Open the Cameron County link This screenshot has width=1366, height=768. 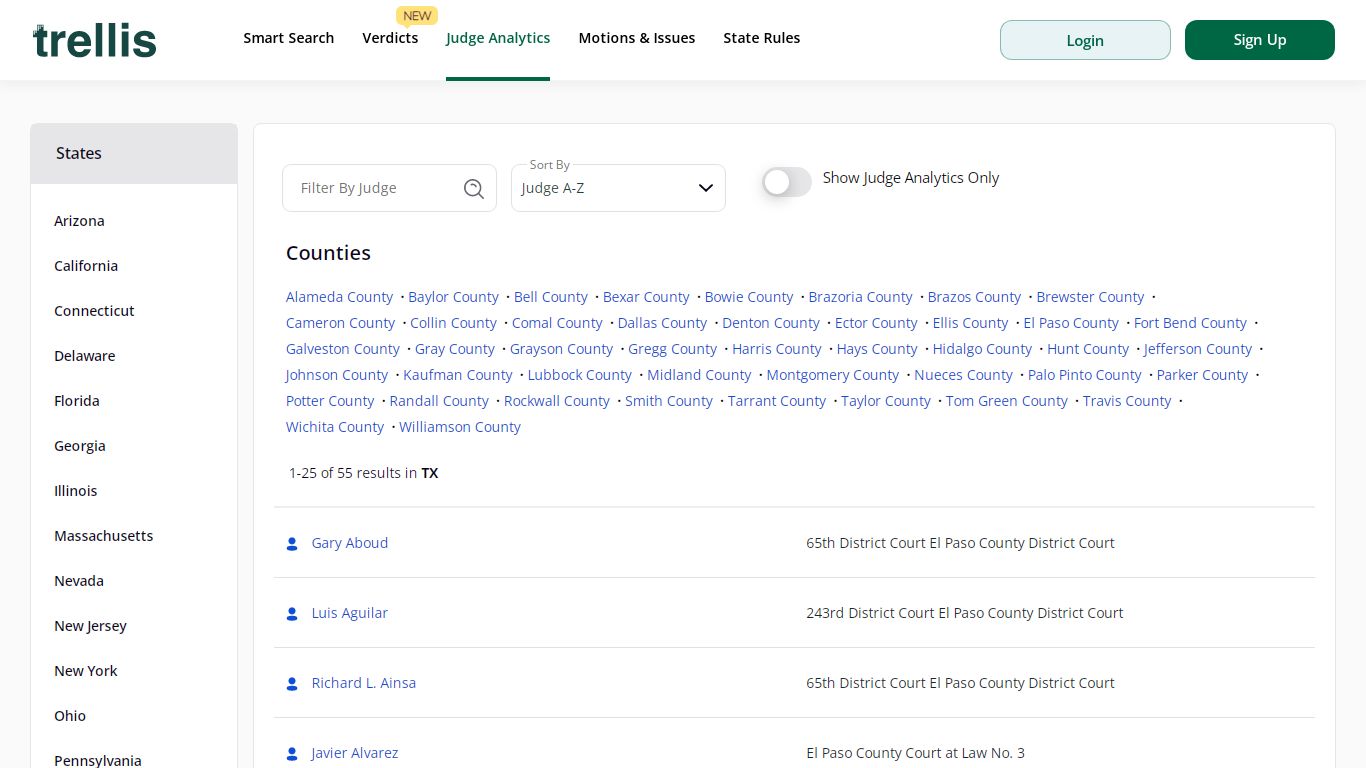pos(341,323)
